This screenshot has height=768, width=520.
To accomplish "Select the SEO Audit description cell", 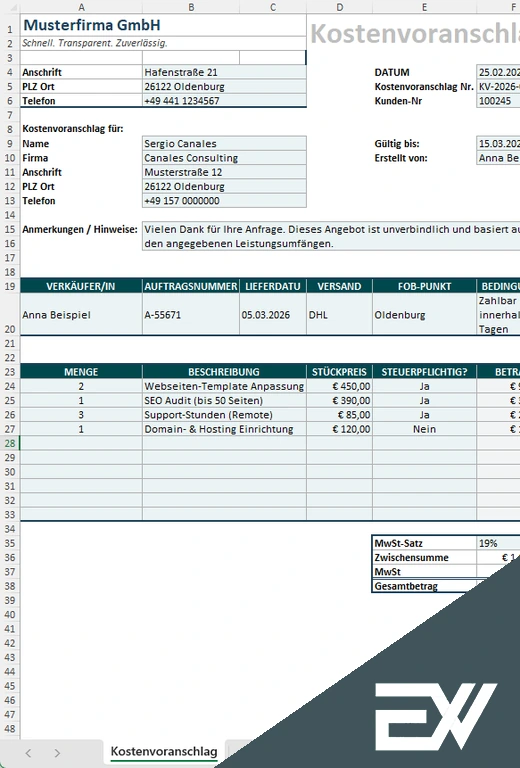I will click(x=224, y=401).
